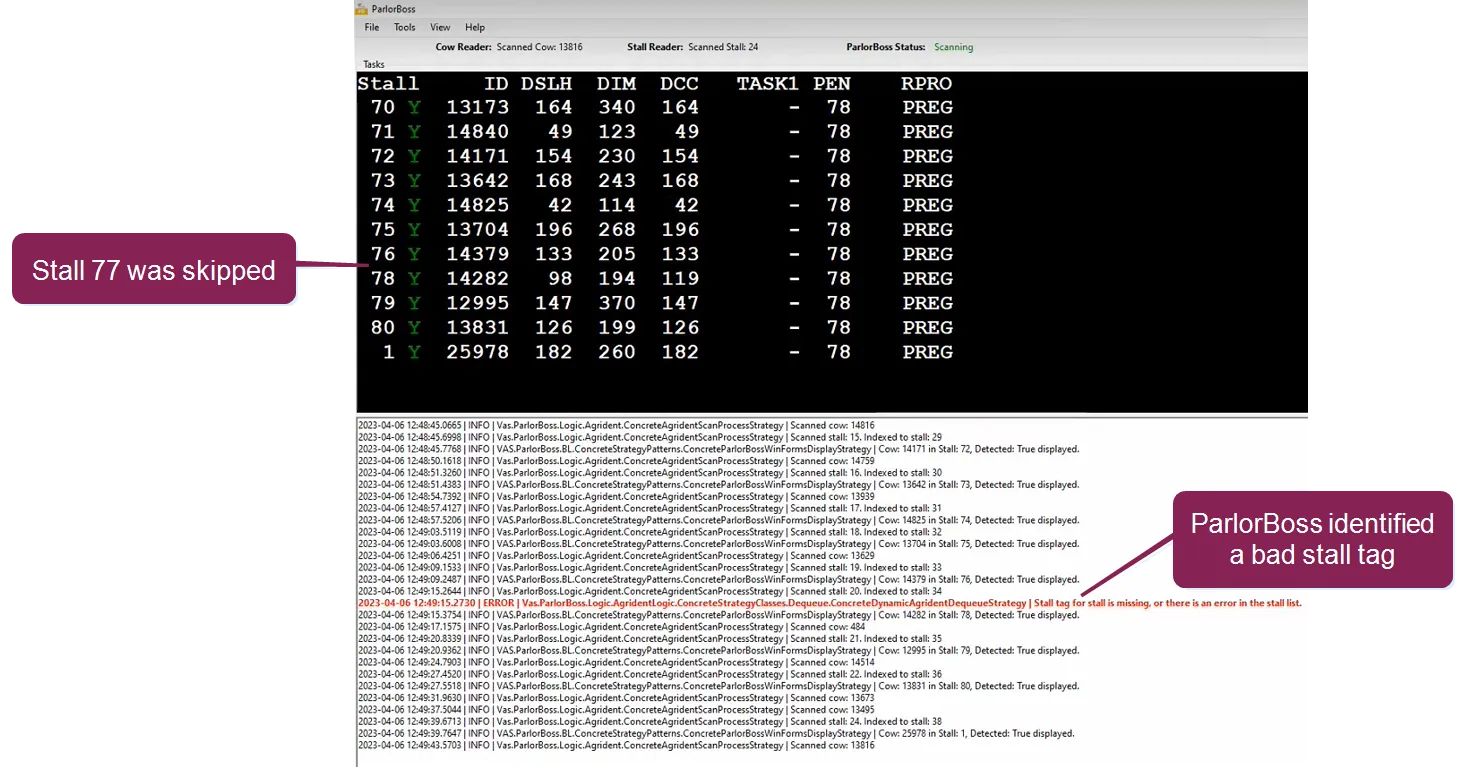Screen dimensions: 1470x767
Task: Click the green 'Scanning' ParlorBoss status
Action: pos(953,47)
